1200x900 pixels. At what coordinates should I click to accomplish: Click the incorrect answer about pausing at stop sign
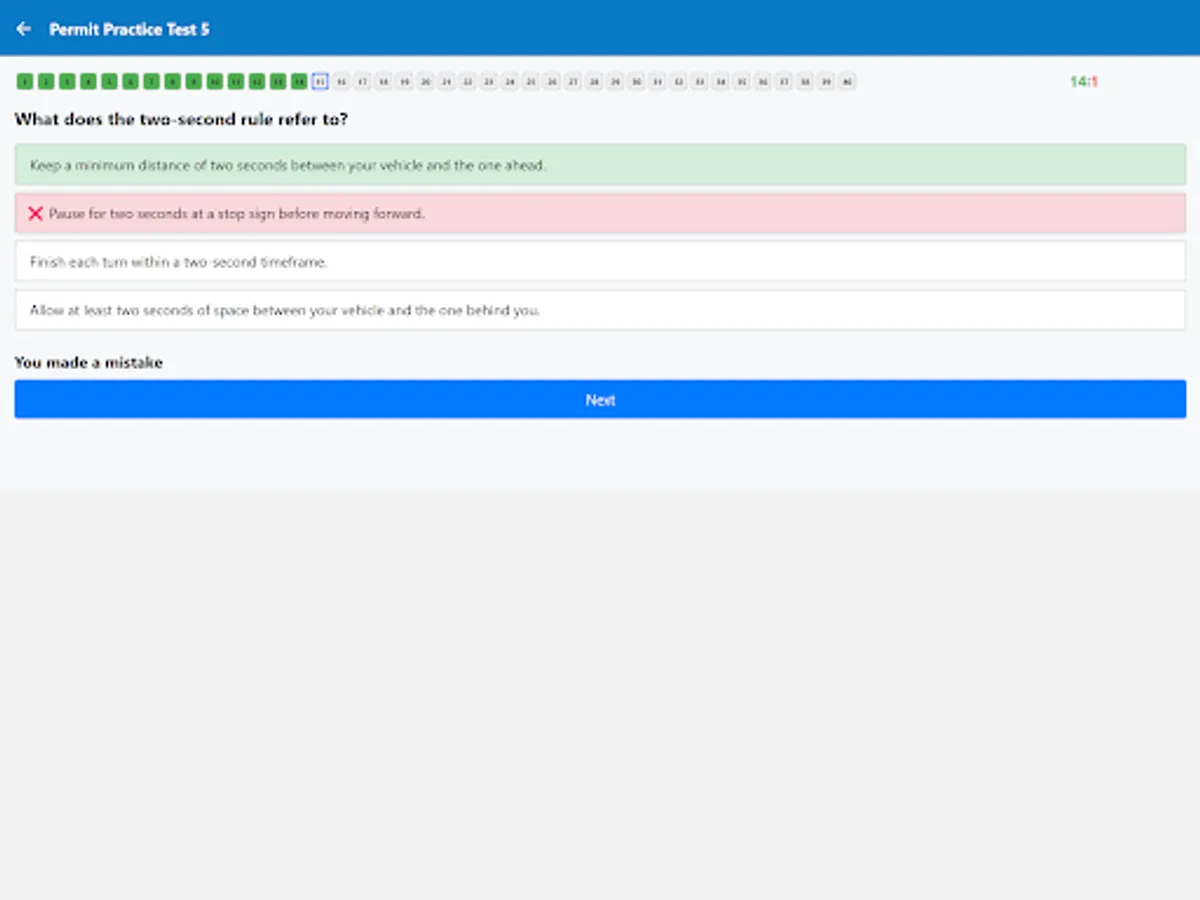pos(600,213)
